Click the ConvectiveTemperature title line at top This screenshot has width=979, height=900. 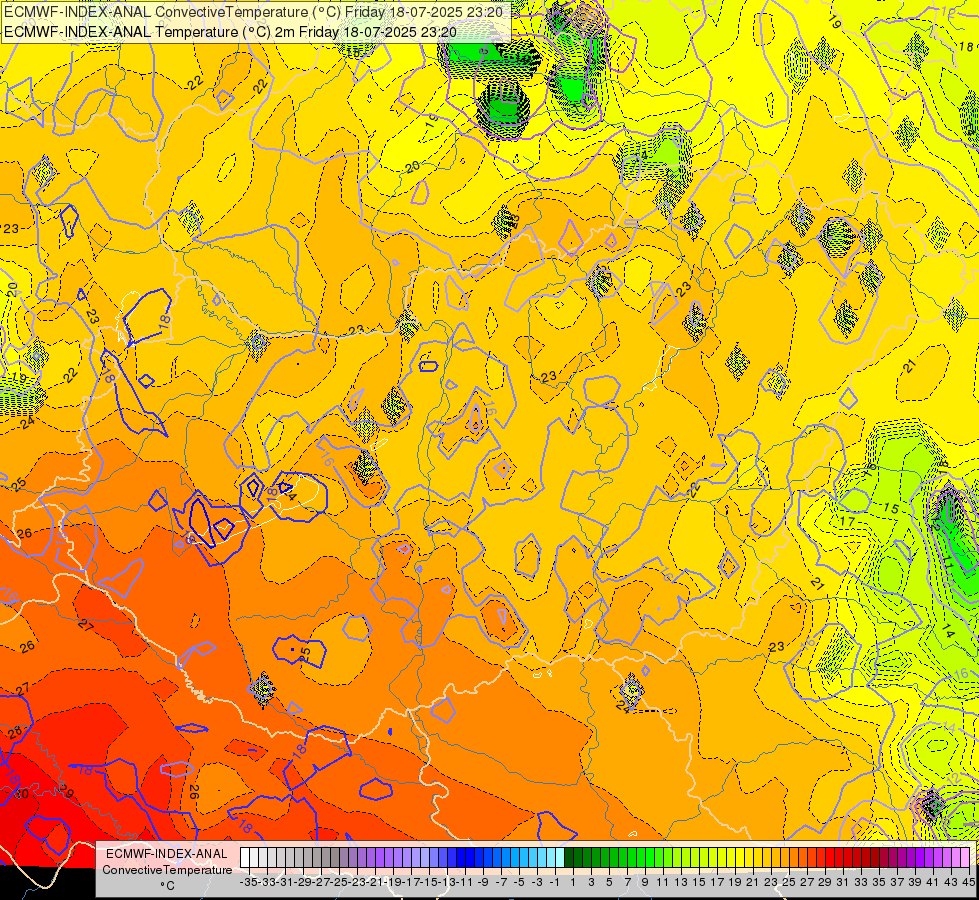253,12
